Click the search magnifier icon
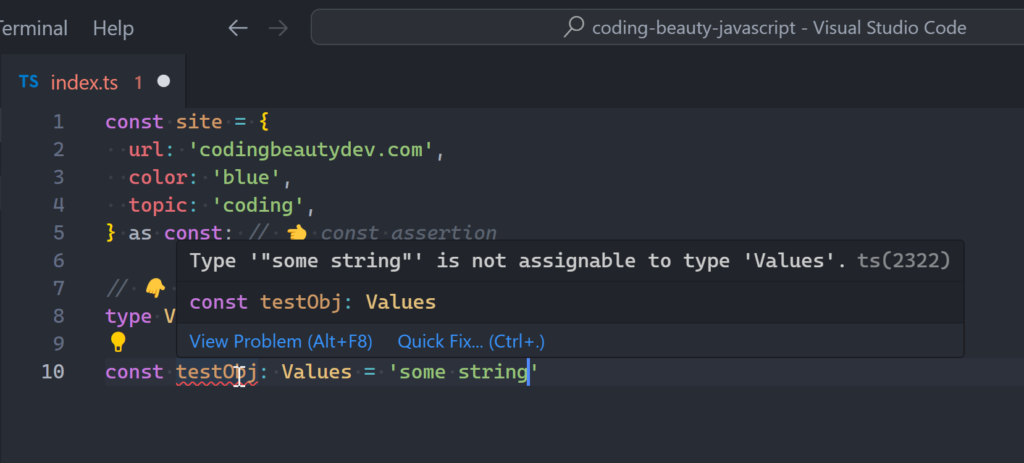This screenshot has width=1024, height=463. pyautogui.click(x=573, y=27)
